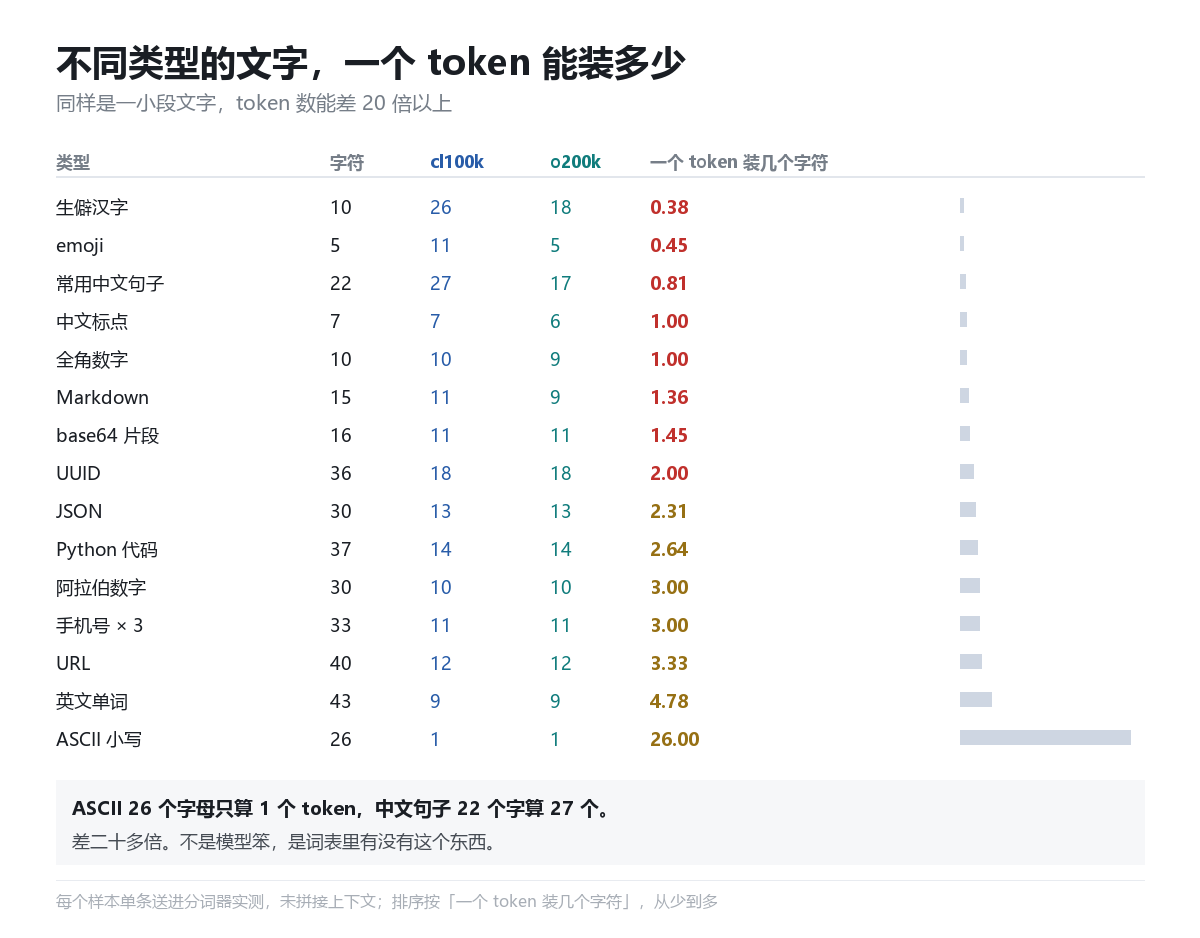Click the 3.33 ratio in URL row
The height and width of the screenshot is (938, 1200).
click(x=669, y=664)
